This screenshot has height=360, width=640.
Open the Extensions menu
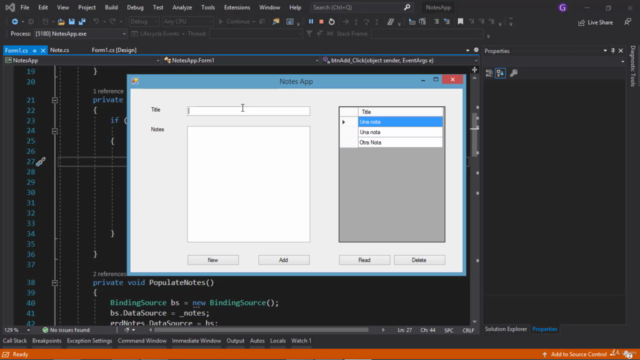point(237,7)
